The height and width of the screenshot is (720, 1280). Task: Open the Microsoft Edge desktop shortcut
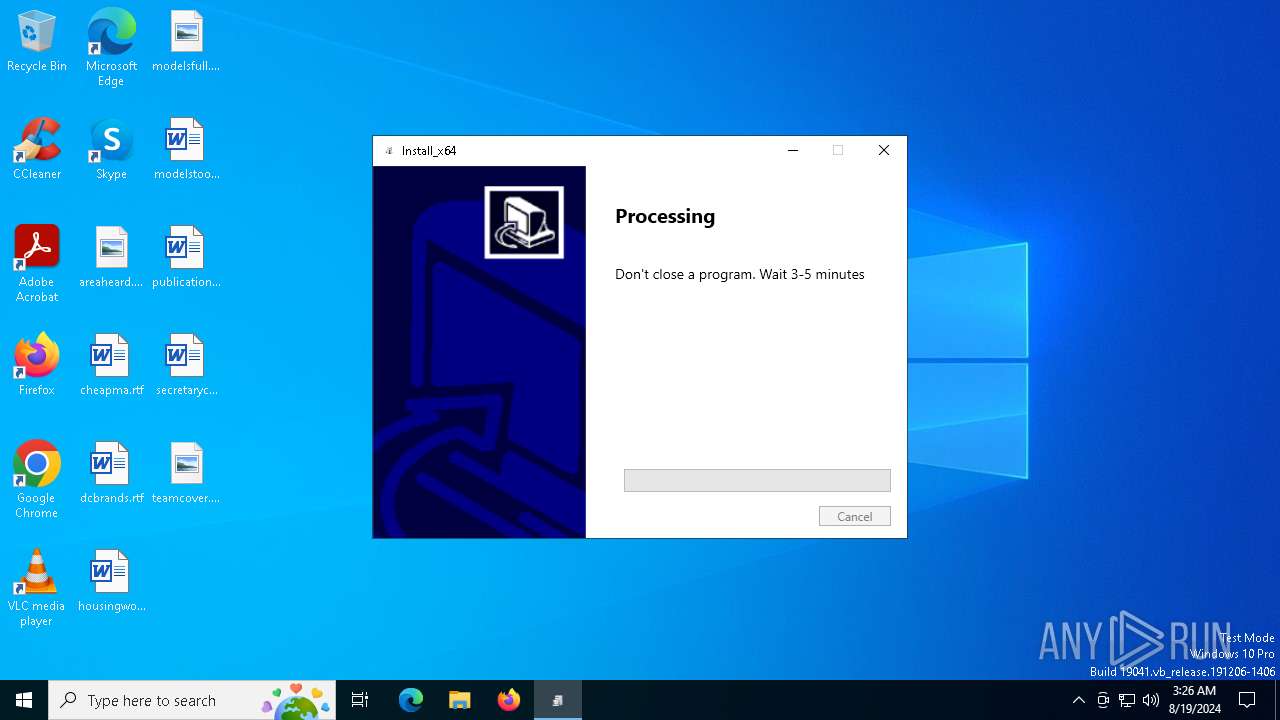coord(111,47)
